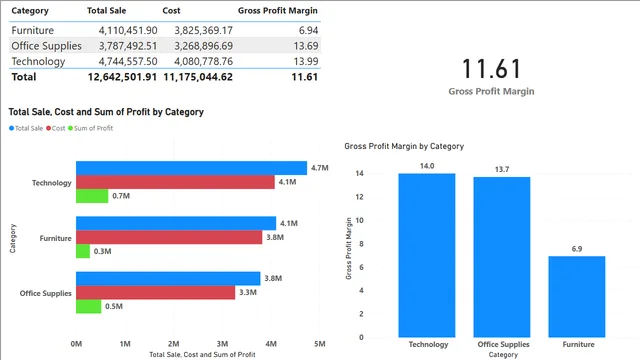Click the 6.9 column data label

click(577, 249)
